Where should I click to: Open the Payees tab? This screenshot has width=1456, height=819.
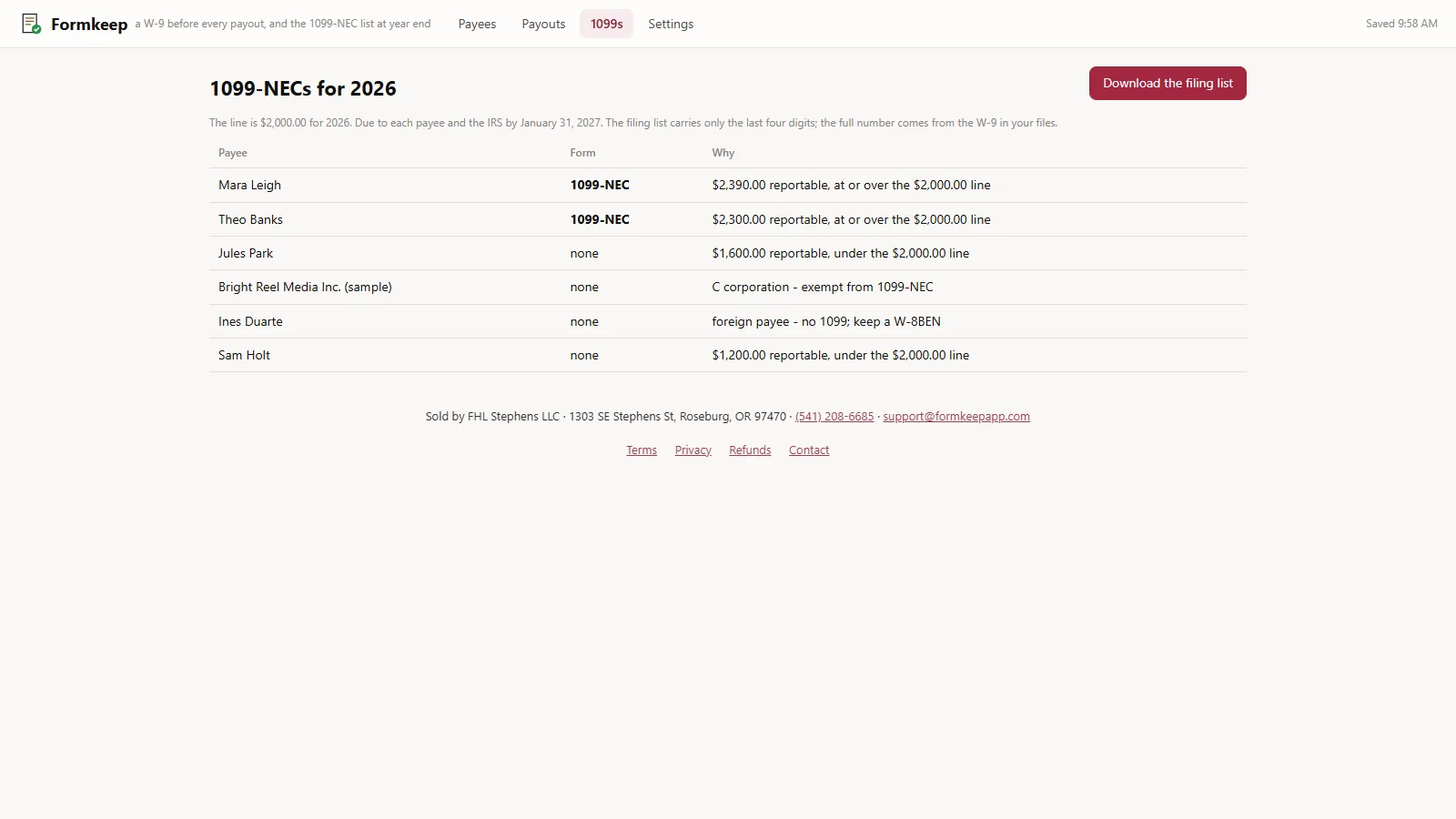(x=477, y=24)
